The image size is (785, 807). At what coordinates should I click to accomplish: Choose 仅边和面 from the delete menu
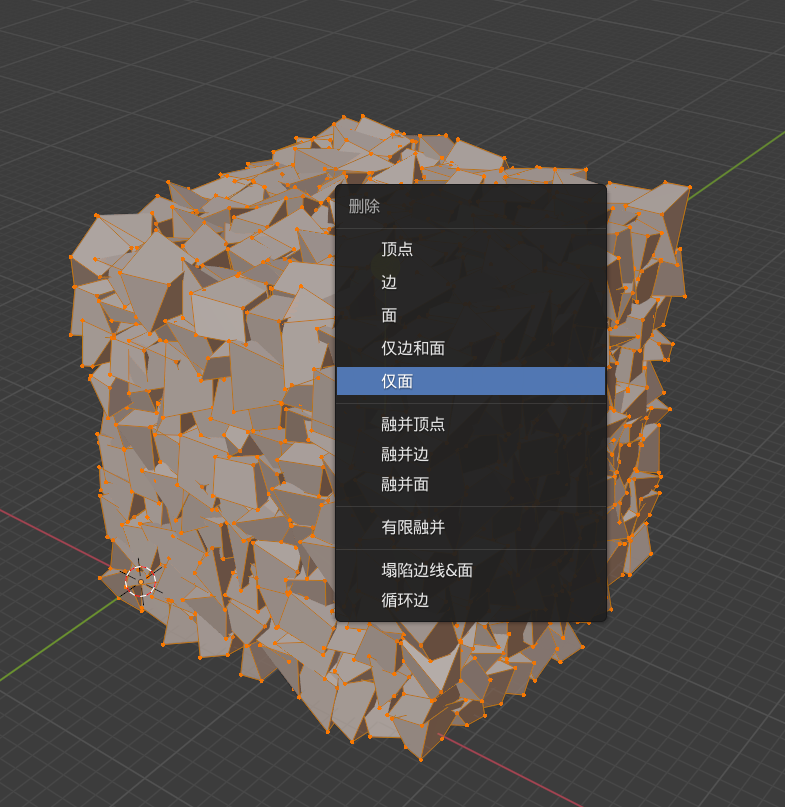point(470,348)
